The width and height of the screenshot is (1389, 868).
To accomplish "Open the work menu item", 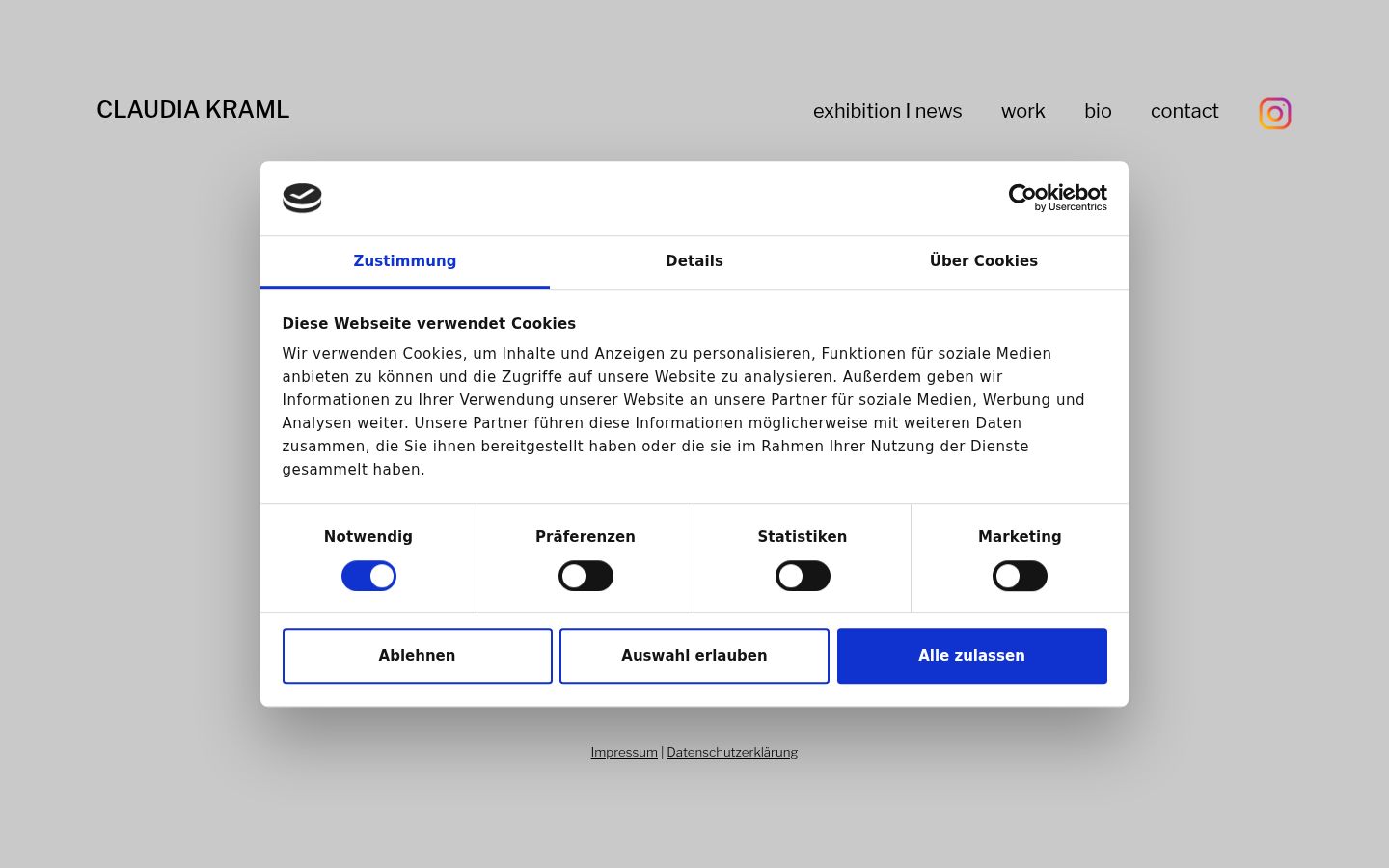I will tap(1023, 111).
